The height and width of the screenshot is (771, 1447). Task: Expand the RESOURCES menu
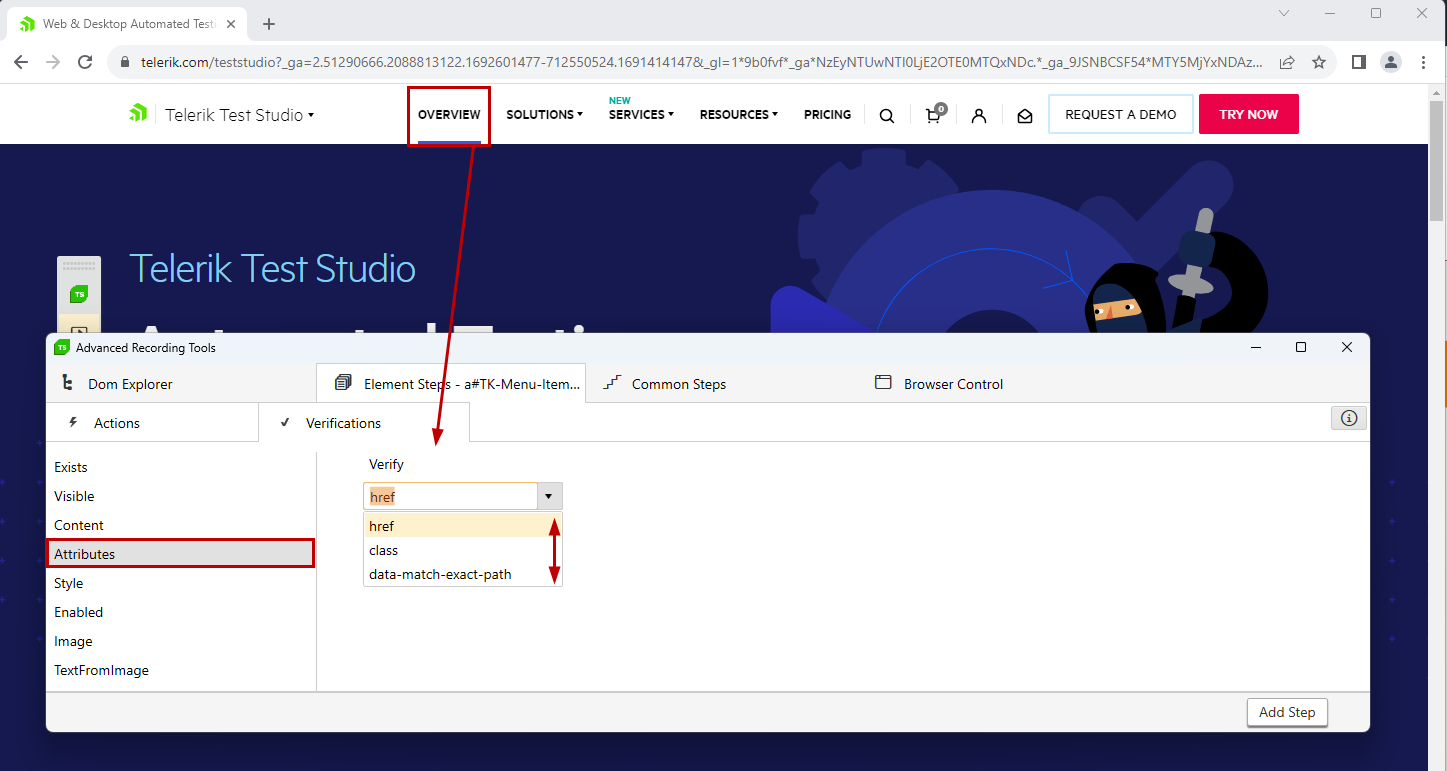point(739,115)
